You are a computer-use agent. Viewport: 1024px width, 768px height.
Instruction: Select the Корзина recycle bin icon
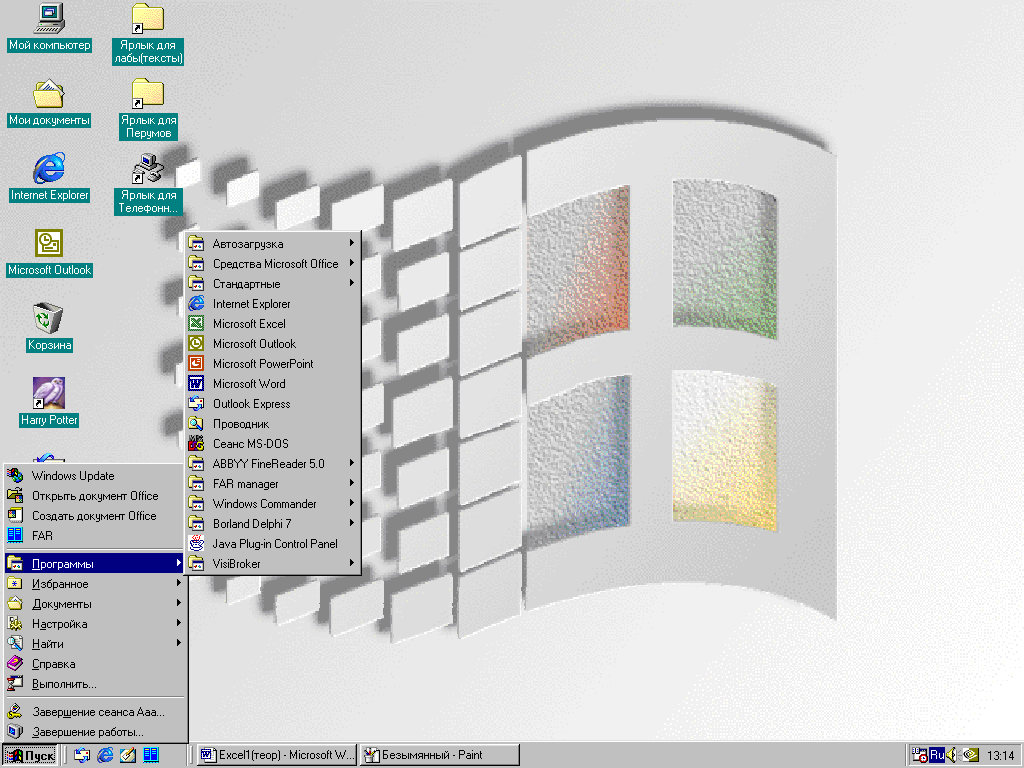[49, 318]
